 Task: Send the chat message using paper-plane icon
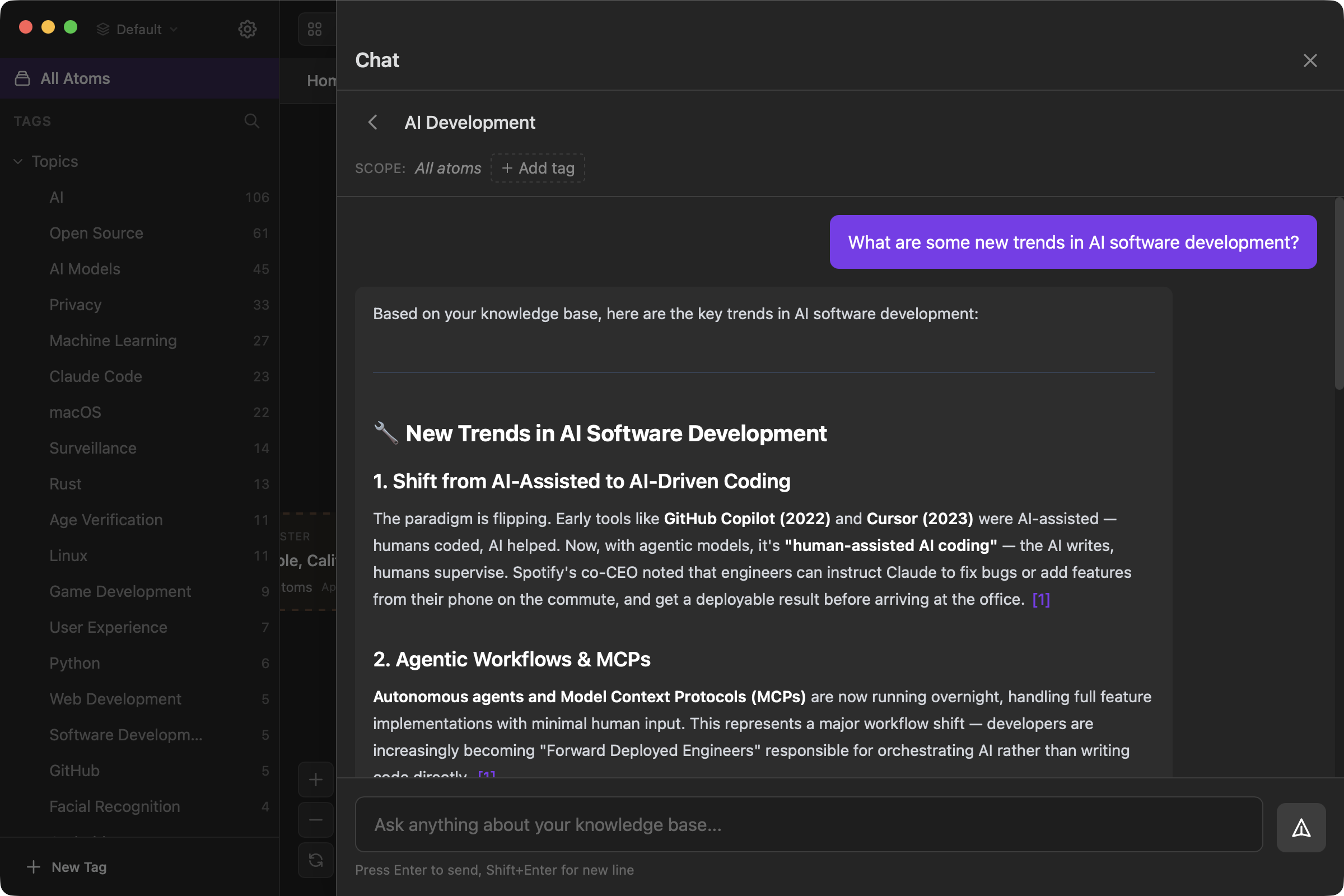click(x=1301, y=827)
